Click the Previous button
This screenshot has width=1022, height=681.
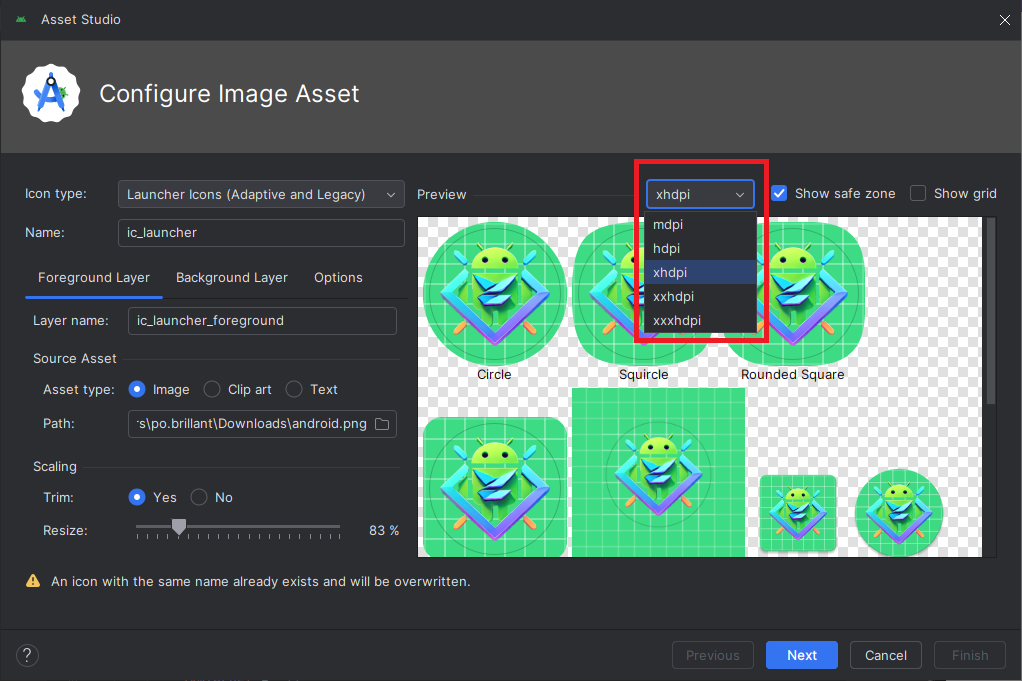(712, 655)
